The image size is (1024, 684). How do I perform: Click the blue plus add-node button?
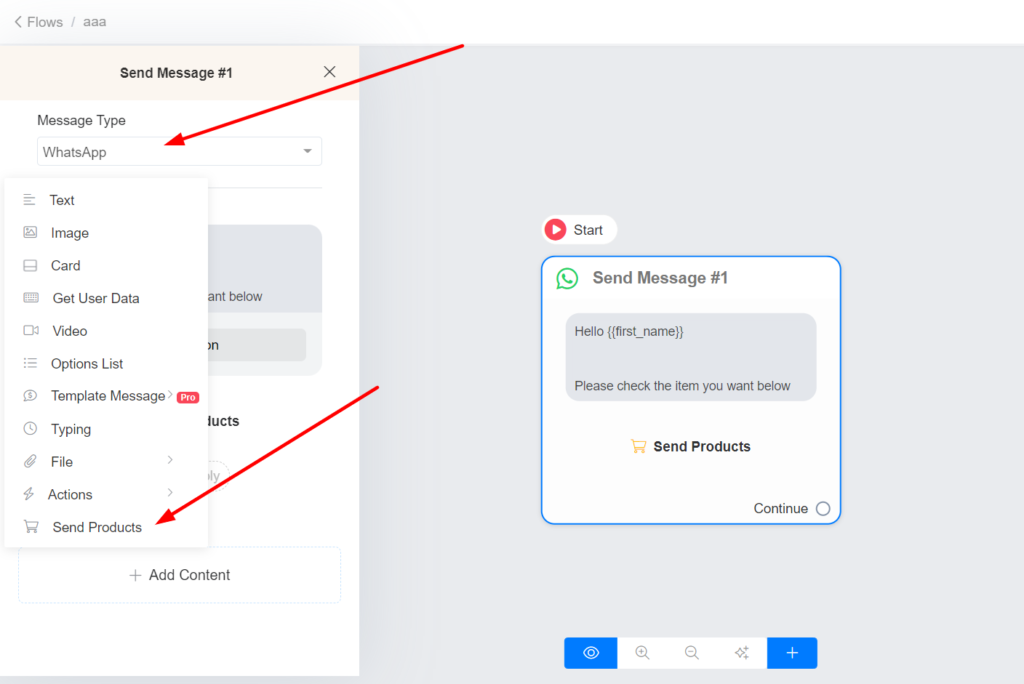point(792,653)
